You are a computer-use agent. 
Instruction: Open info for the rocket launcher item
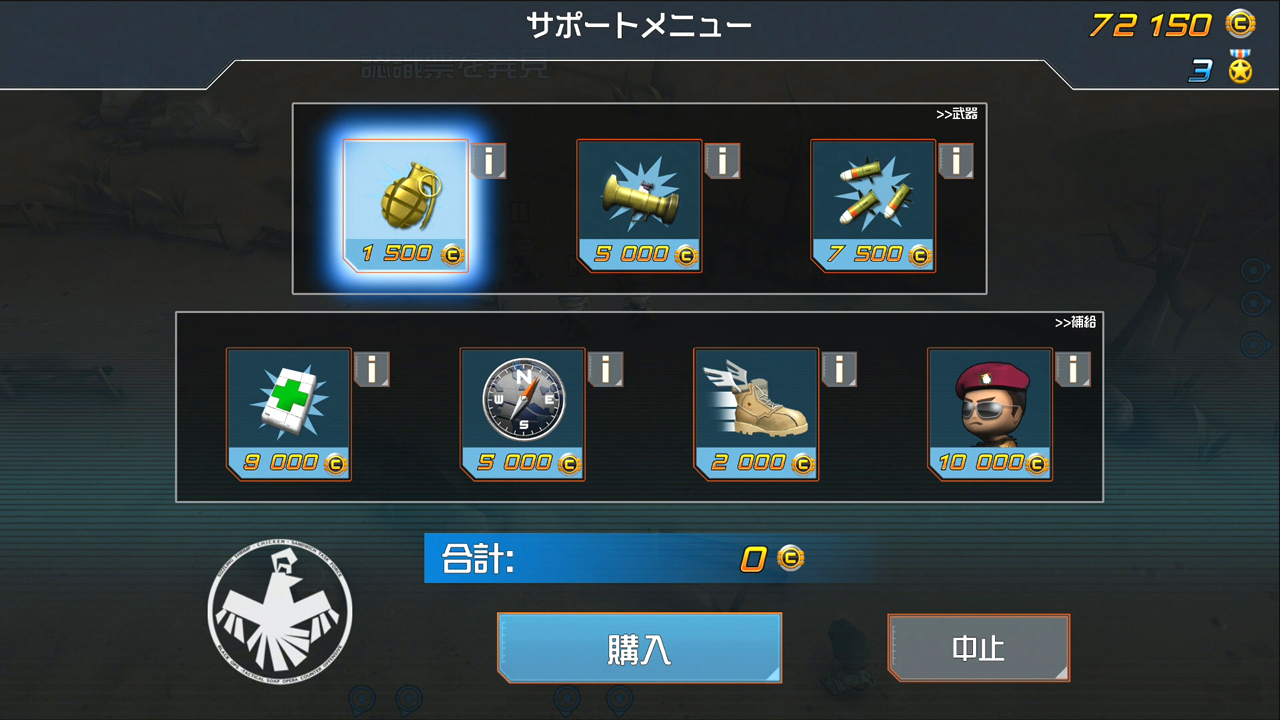point(722,161)
